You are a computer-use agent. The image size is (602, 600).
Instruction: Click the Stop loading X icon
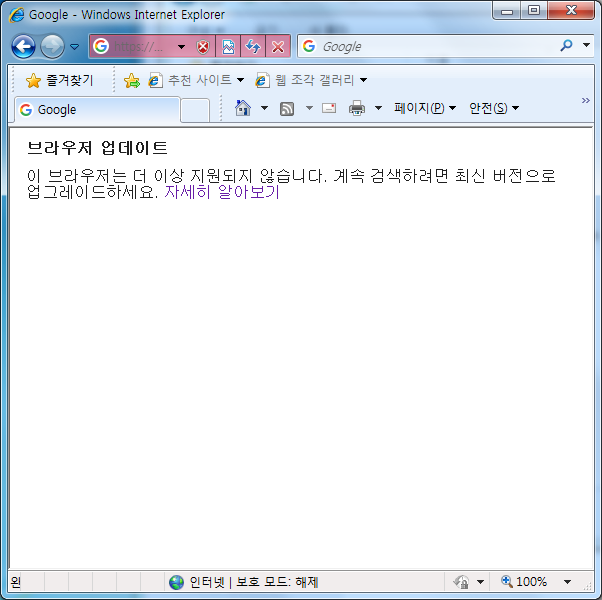pyautogui.click(x=279, y=47)
